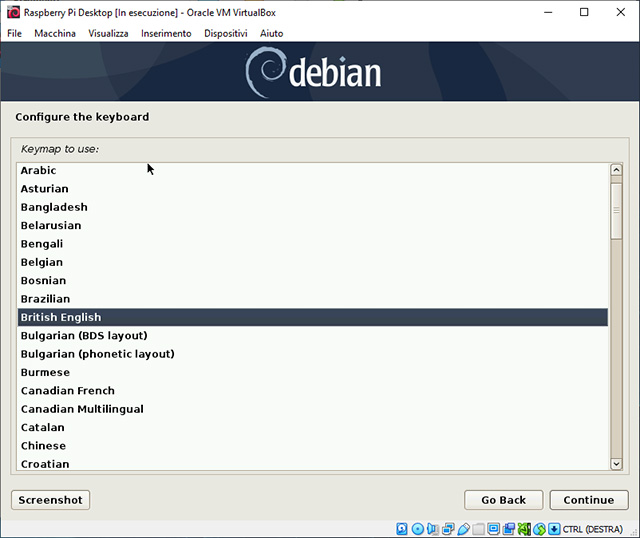The image size is (640, 538).
Task: Click the Screenshot button
Action: click(50, 500)
